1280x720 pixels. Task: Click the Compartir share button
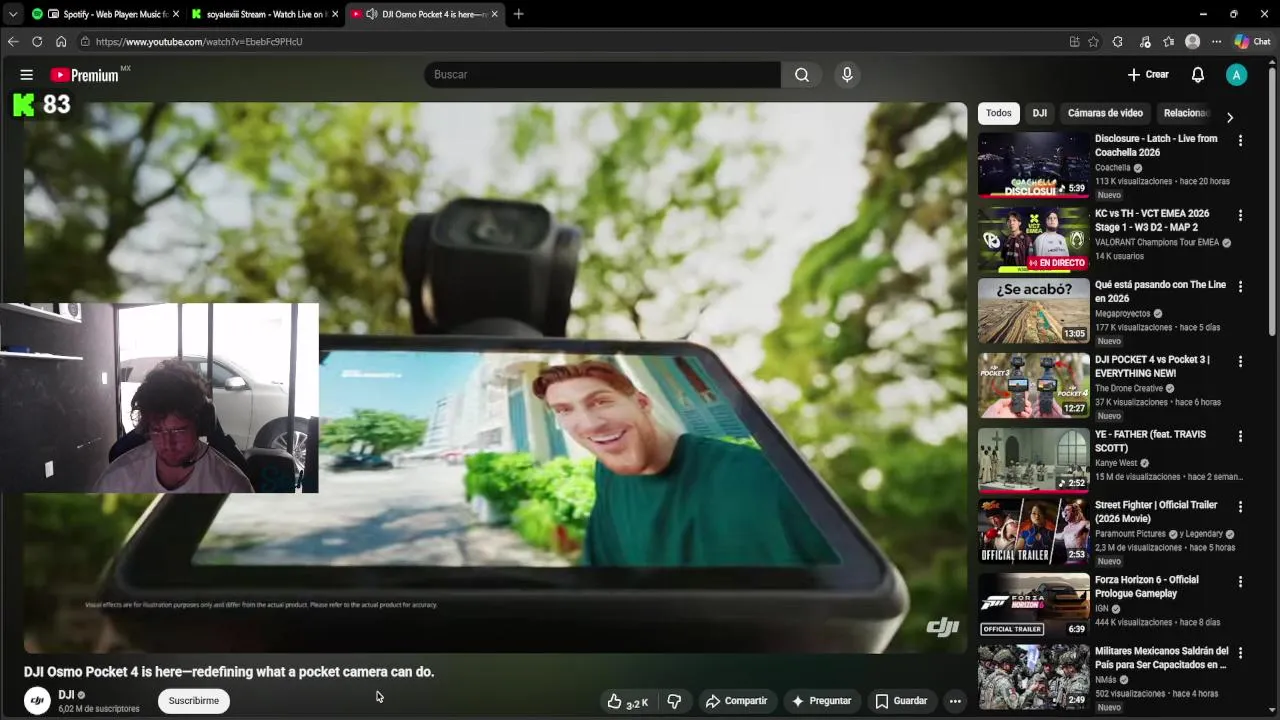pos(736,701)
